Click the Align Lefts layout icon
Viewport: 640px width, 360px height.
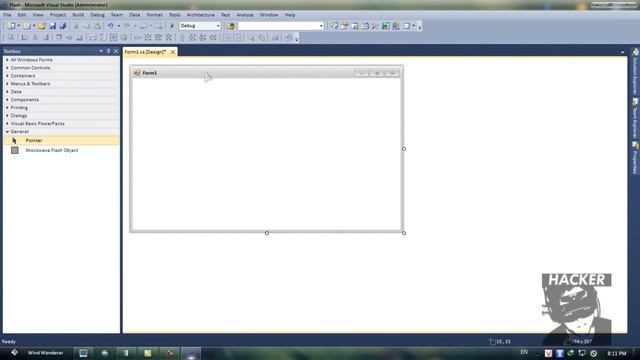coord(24,38)
